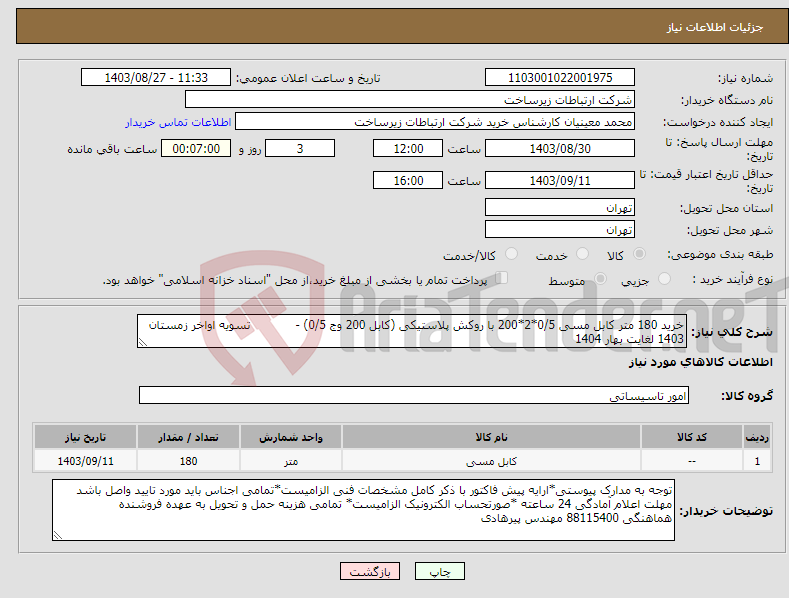This screenshot has height=598, width=789.
Task: Click the row number cell 1
Action: click(x=757, y=461)
